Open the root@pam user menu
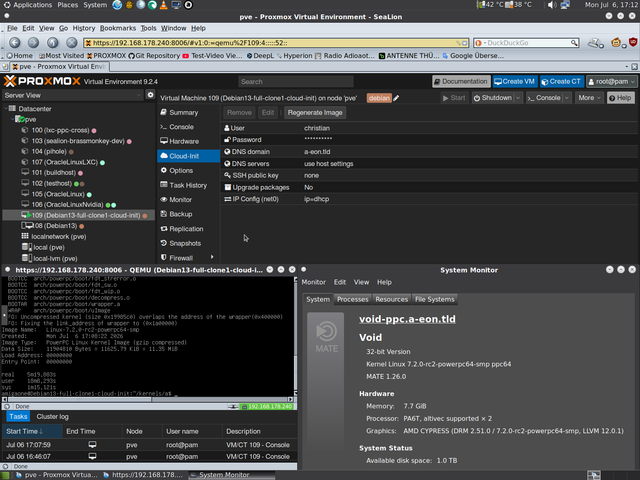Image resolution: width=640 pixels, height=480 pixels. coord(611,82)
